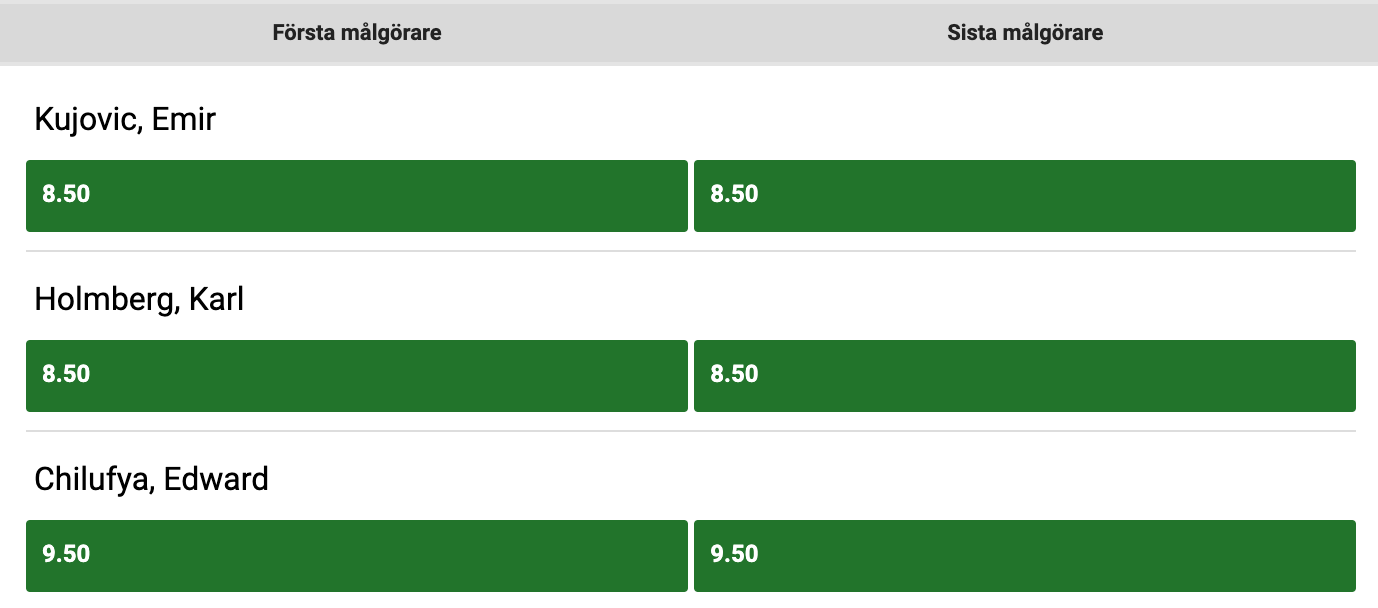This screenshot has height=608, width=1378.
Task: Add Edward Chilufya Sista målgörare selection
Action: [x=1025, y=555]
